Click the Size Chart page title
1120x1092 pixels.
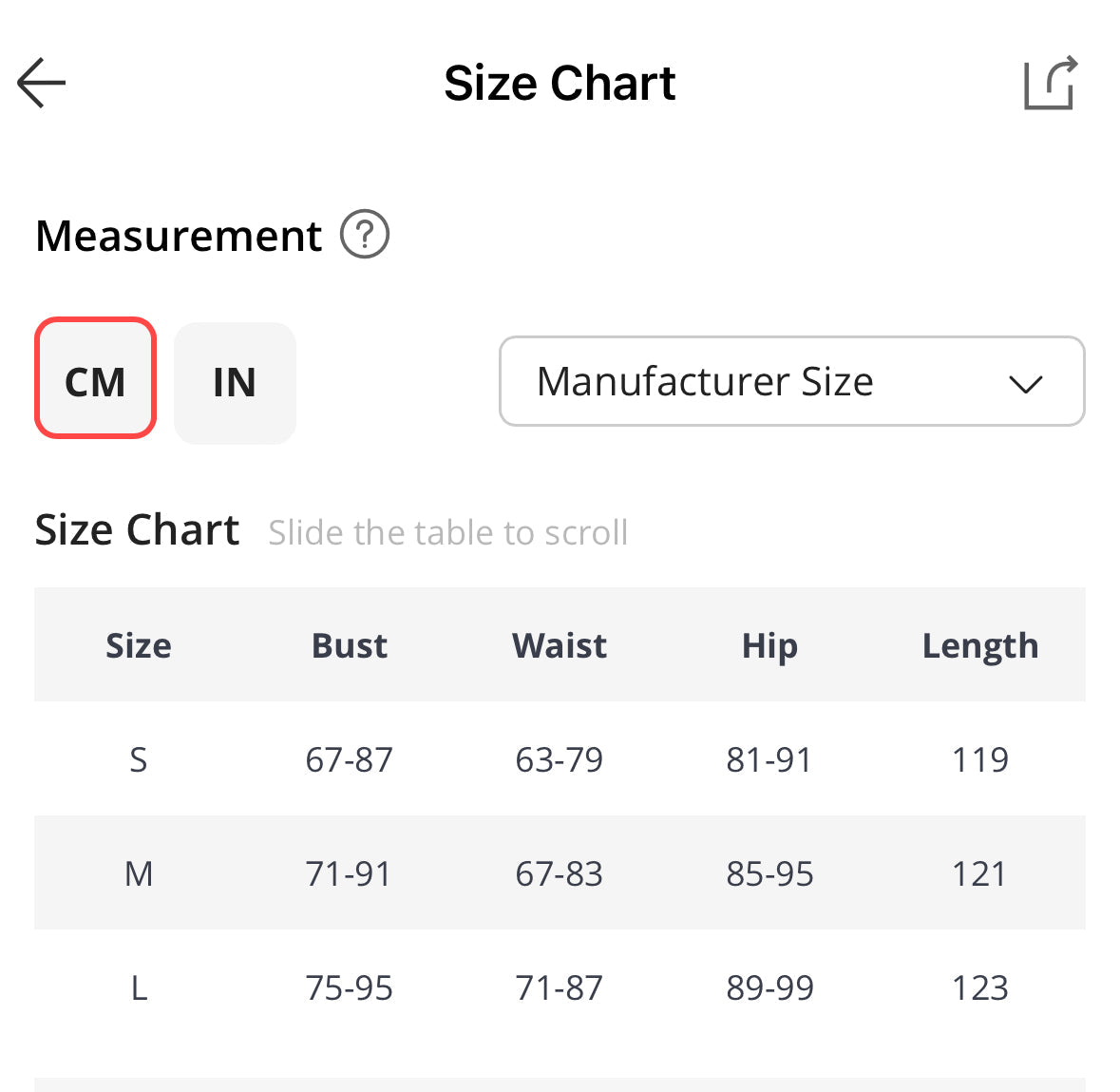click(x=560, y=83)
